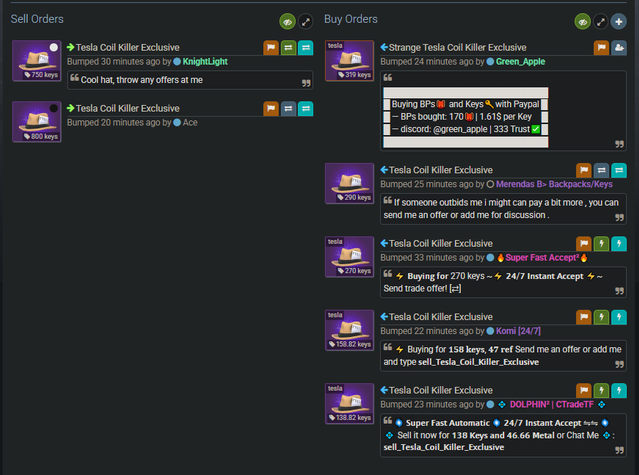Select the 319 keys Strange hat thumbnail

point(349,61)
